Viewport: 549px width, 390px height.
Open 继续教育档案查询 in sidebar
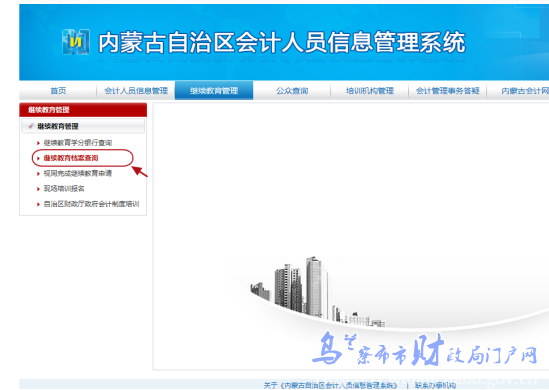click(x=71, y=158)
